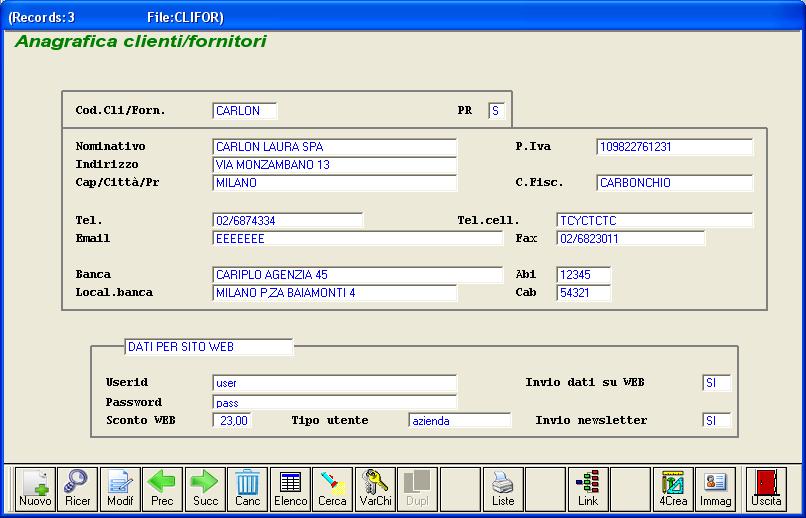Screen dimensions: 806x518
Task: Create a new record with Nuovo
Action: click(35, 489)
